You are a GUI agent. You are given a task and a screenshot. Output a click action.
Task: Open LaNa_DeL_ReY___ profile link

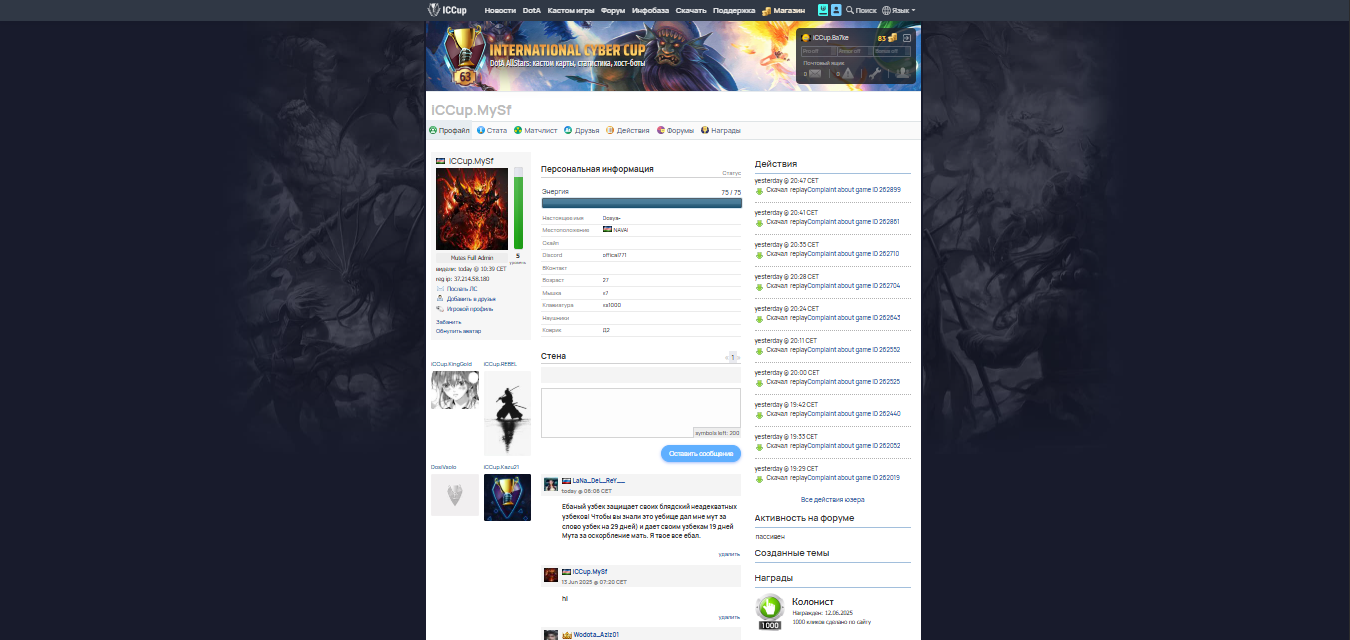[x=599, y=481]
